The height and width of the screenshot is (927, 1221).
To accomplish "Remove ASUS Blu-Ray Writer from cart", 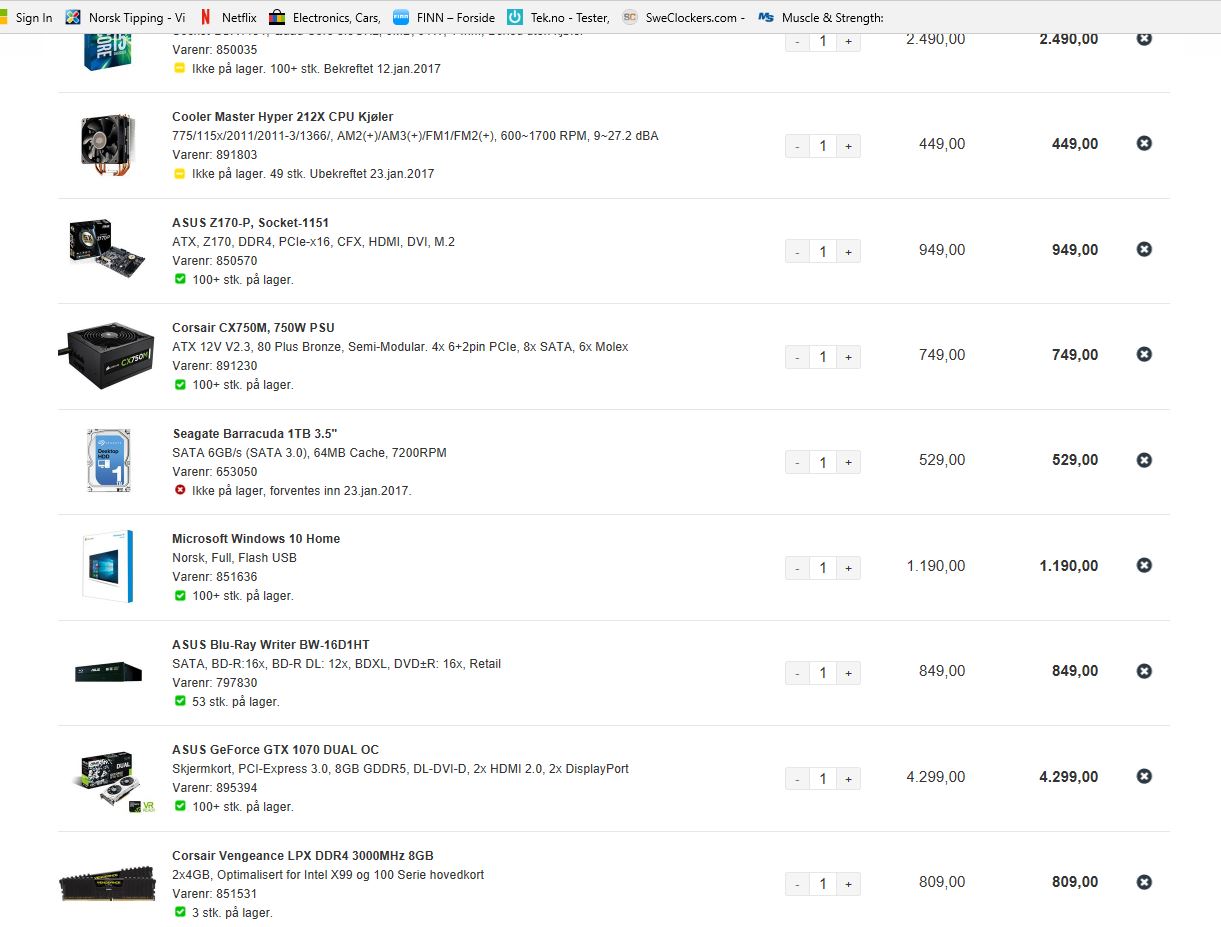I will point(1144,671).
